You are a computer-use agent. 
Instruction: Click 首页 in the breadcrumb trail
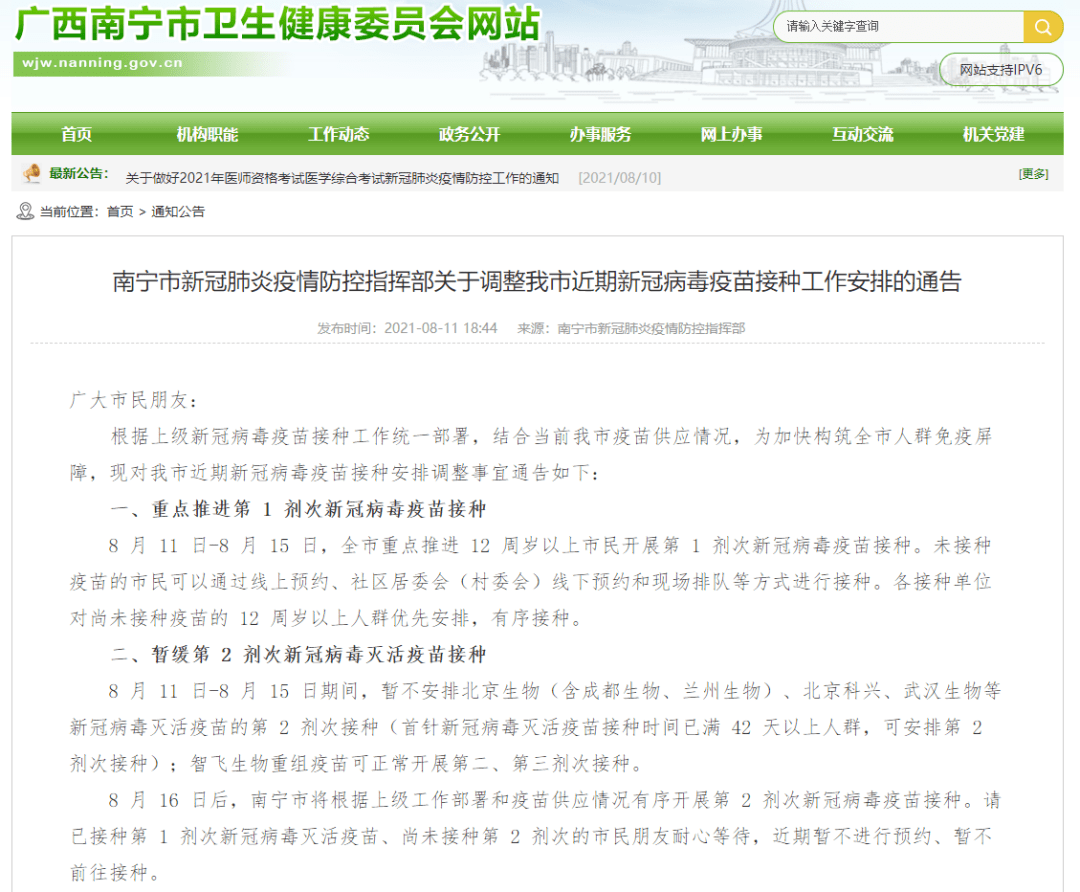(120, 212)
